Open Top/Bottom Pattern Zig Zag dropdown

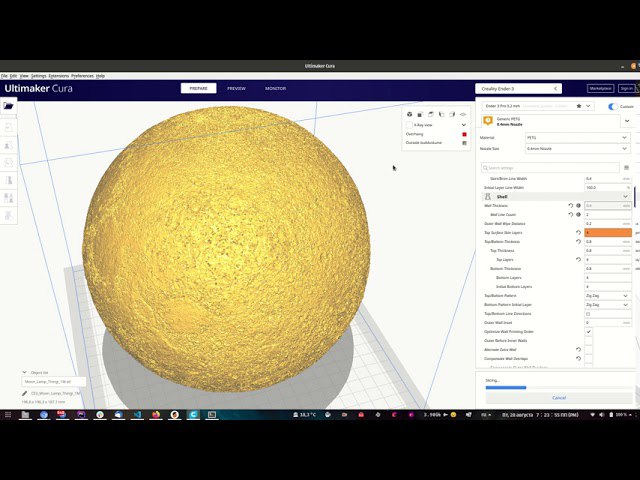[x=608, y=296]
